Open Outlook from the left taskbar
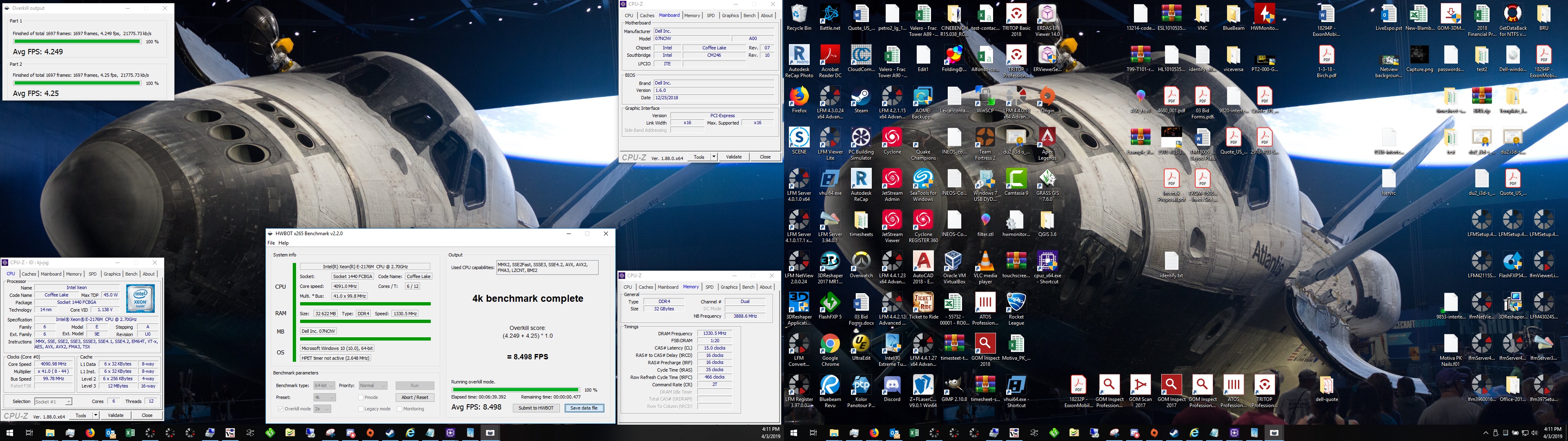Viewport: 1568px width, 441px height. click(109, 433)
